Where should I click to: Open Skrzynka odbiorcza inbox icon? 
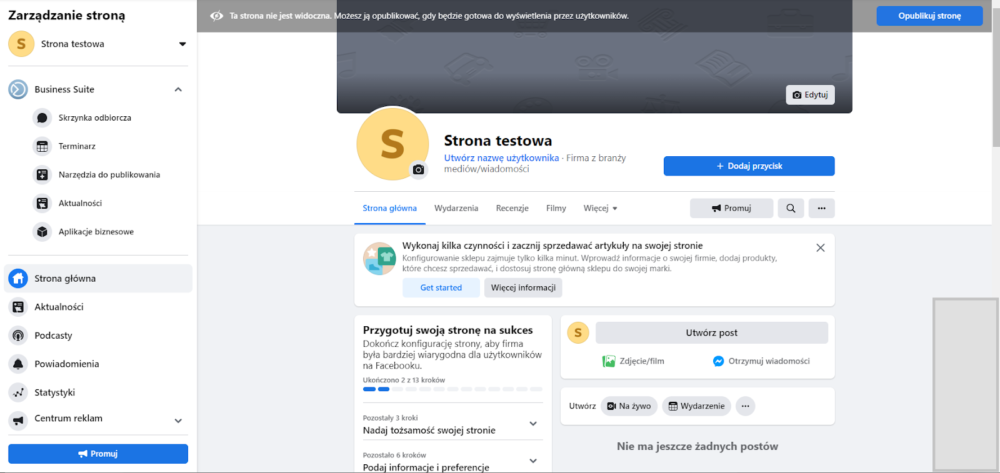pos(42,118)
